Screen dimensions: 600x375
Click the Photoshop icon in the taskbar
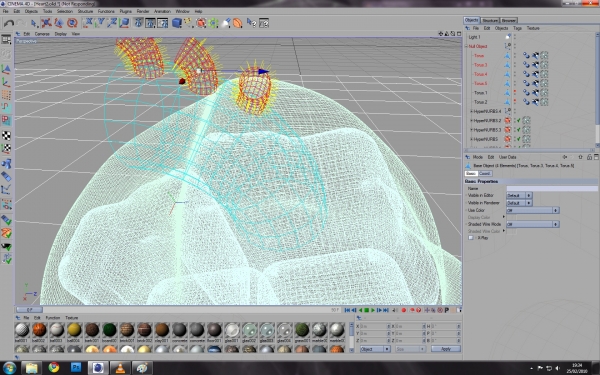76,368
